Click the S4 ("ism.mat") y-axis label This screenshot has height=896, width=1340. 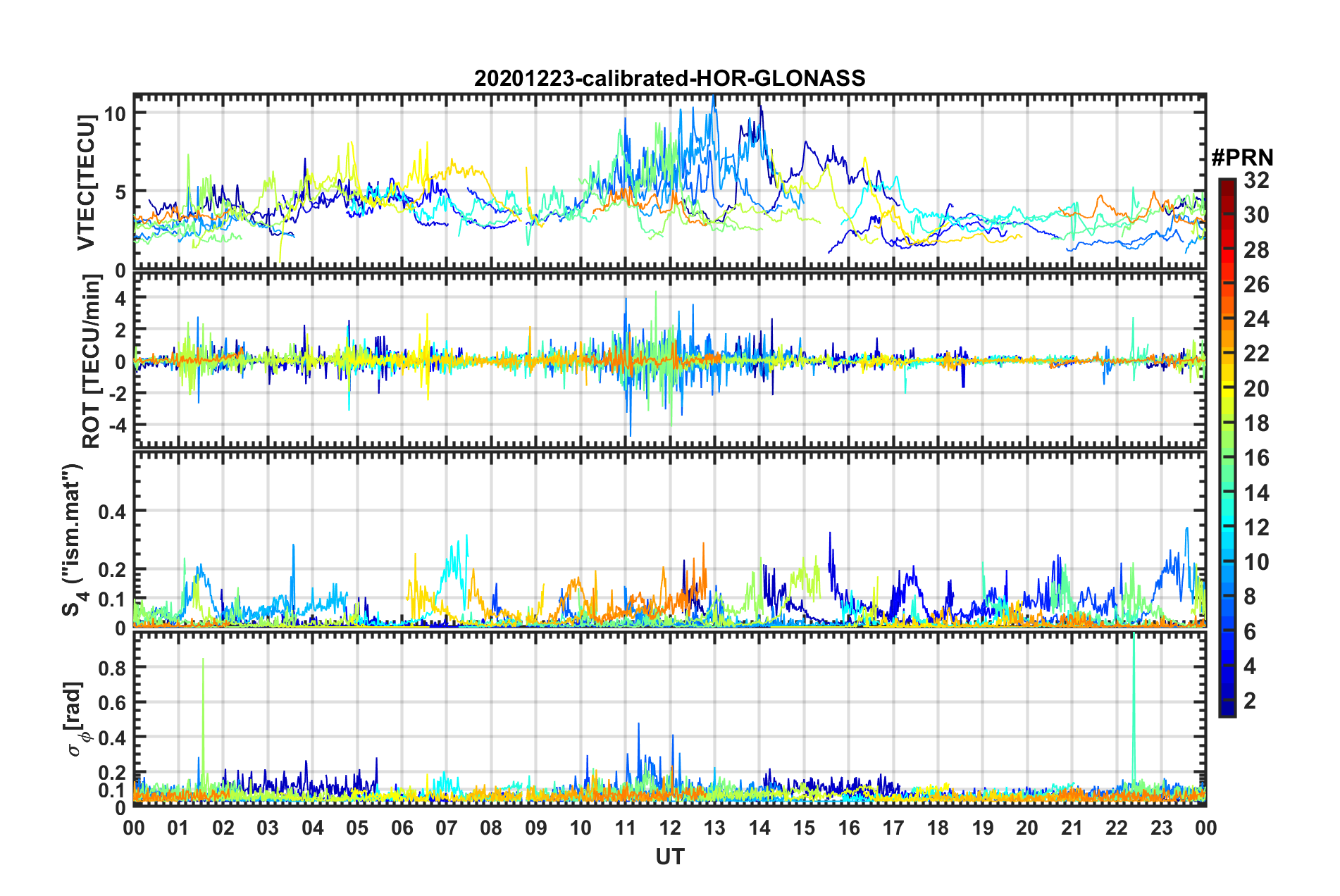[73, 540]
